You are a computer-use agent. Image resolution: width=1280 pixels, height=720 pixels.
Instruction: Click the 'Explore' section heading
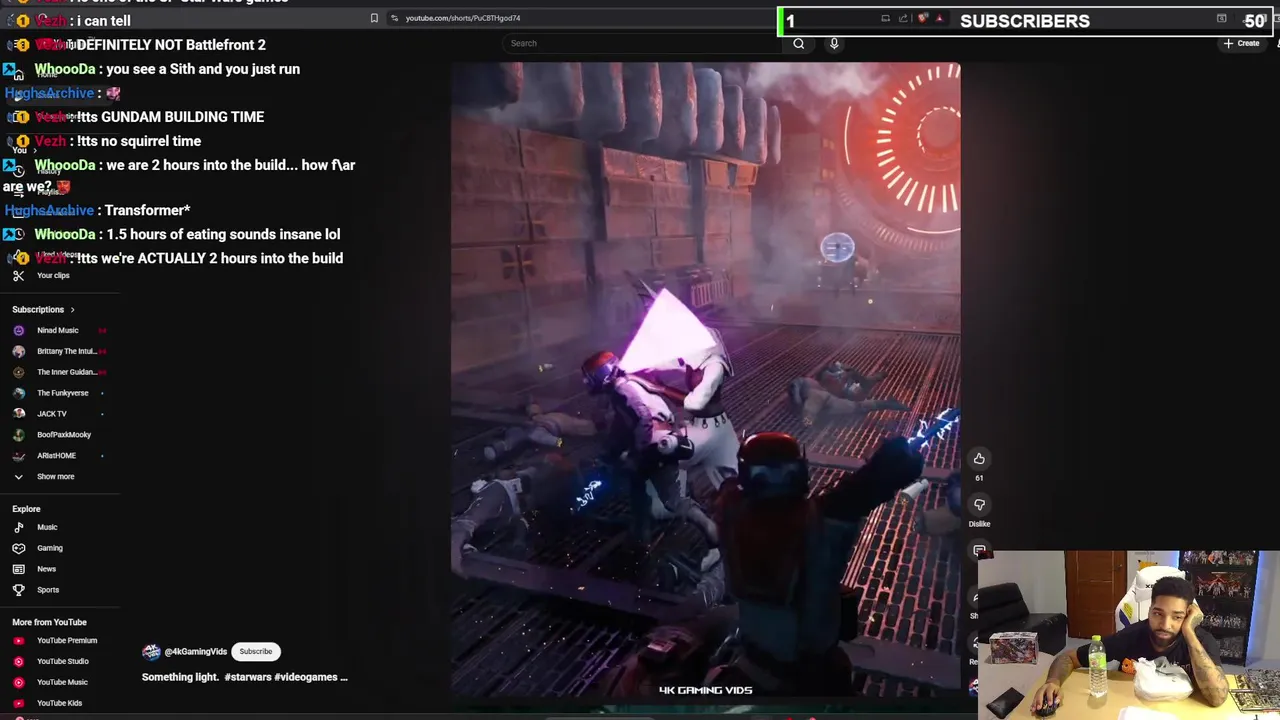click(x=26, y=509)
